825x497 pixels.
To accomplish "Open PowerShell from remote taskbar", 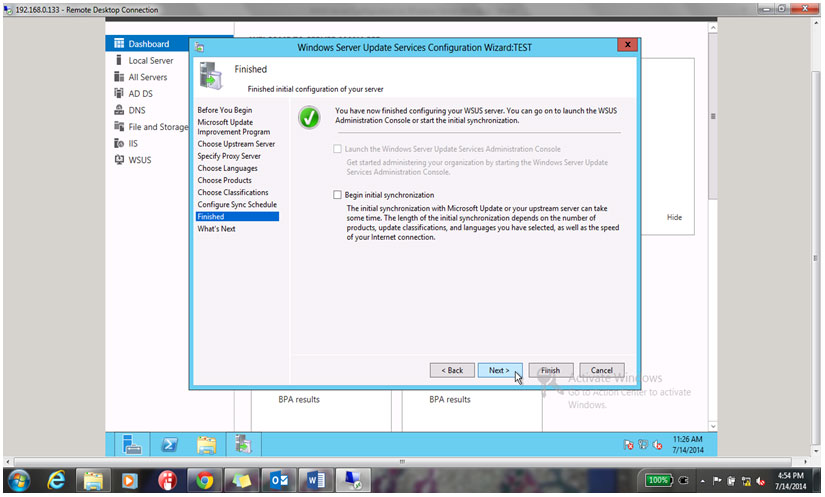I will [169, 445].
